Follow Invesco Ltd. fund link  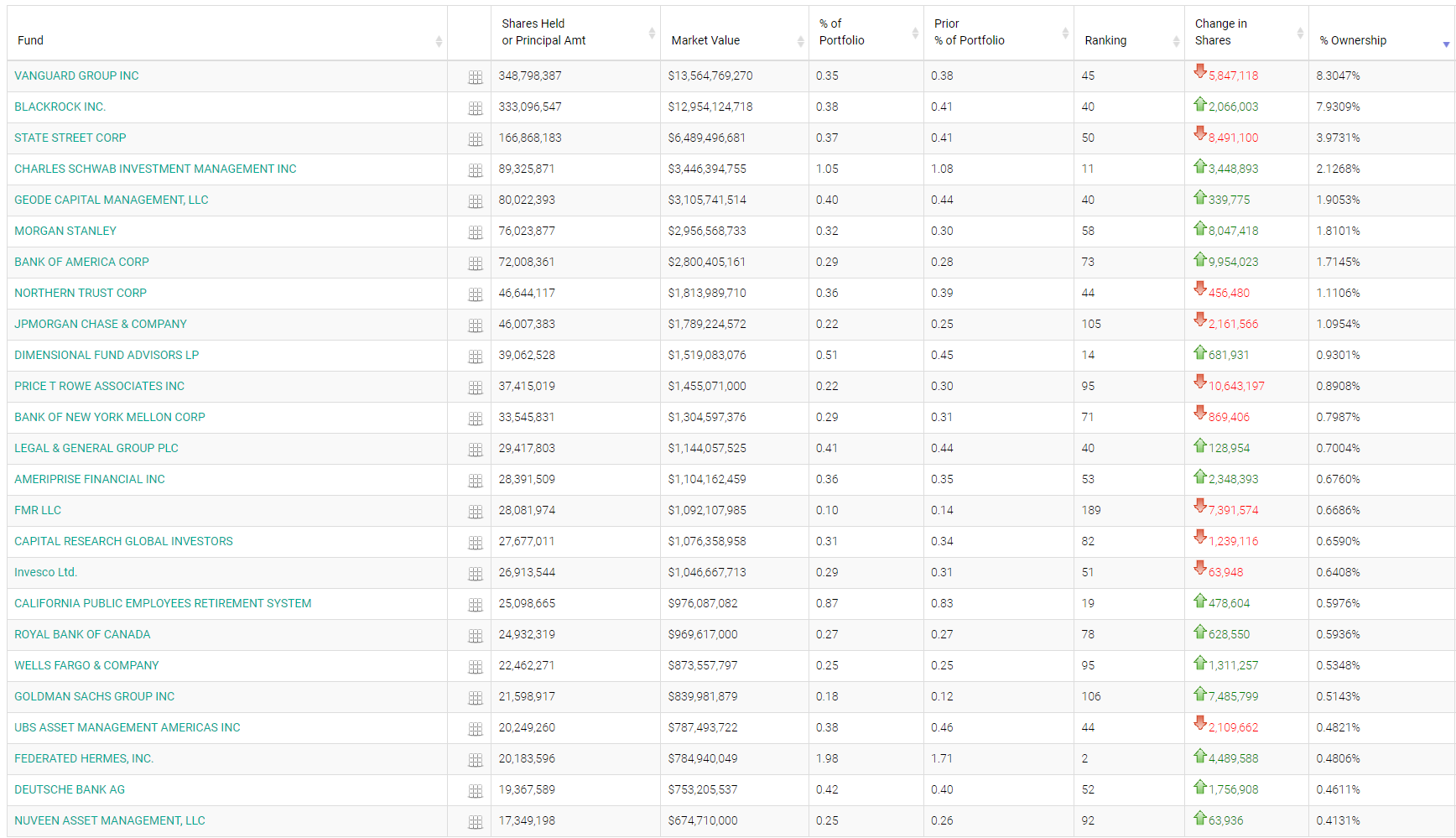(46, 572)
